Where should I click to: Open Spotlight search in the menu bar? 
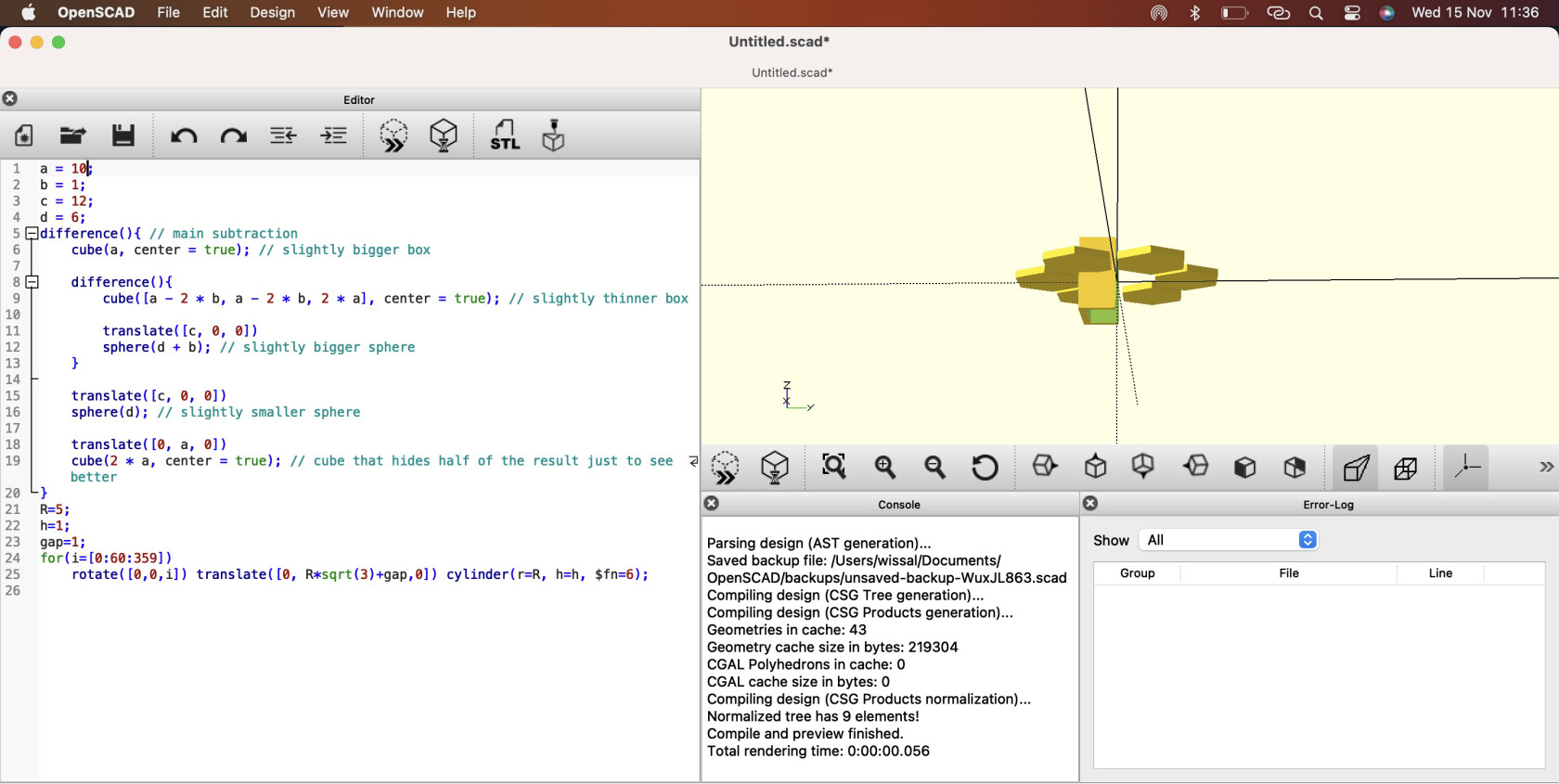pyautogui.click(x=1316, y=13)
